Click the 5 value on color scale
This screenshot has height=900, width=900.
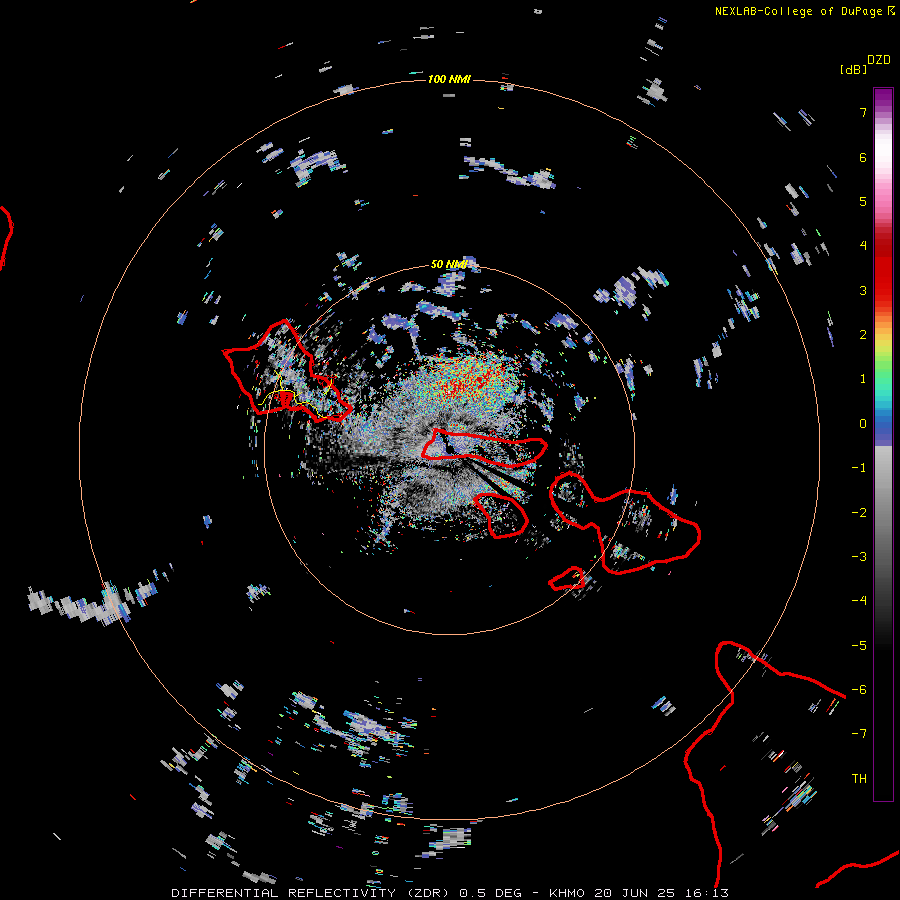coord(863,201)
